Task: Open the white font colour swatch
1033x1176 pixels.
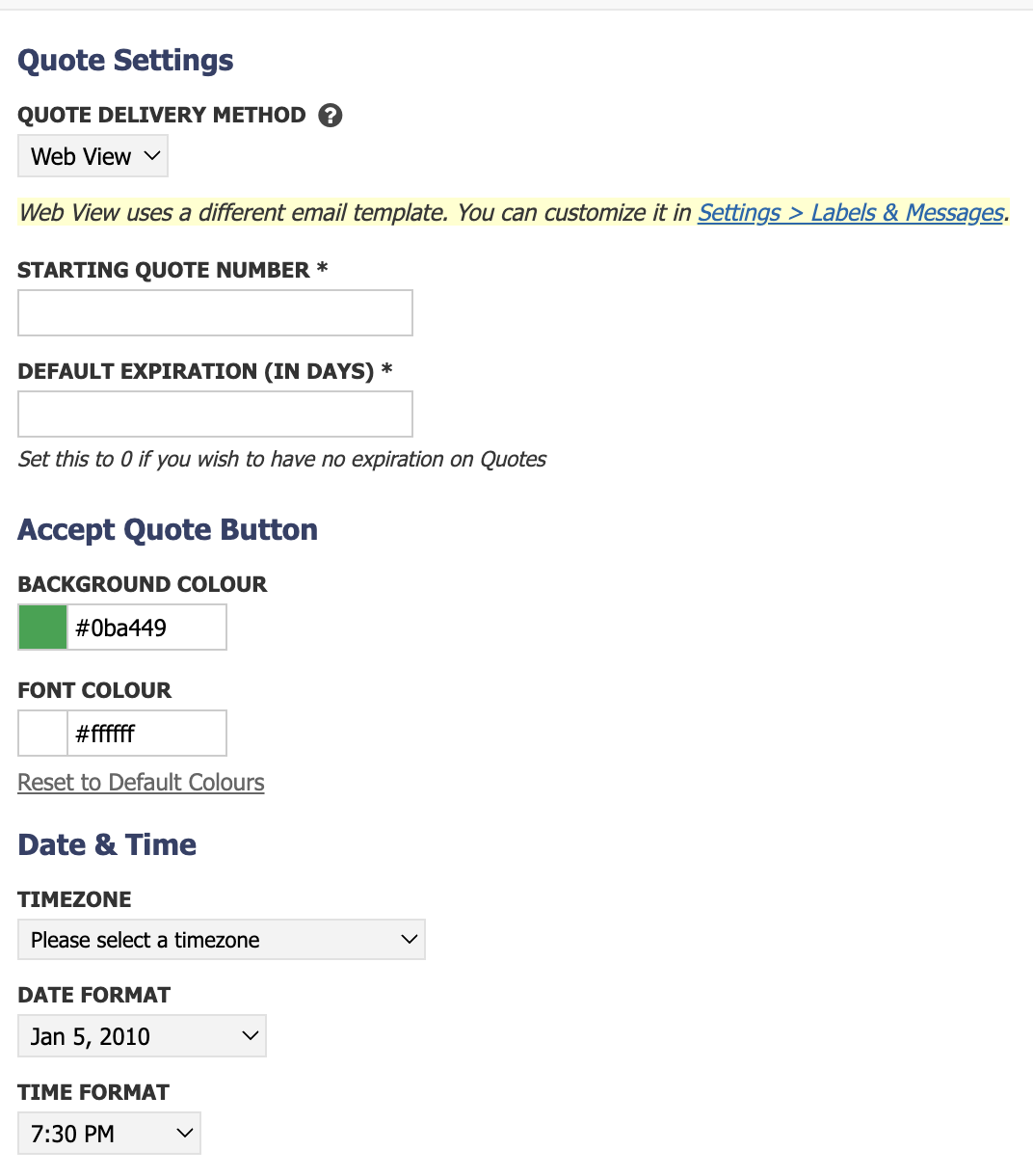Action: [x=43, y=734]
